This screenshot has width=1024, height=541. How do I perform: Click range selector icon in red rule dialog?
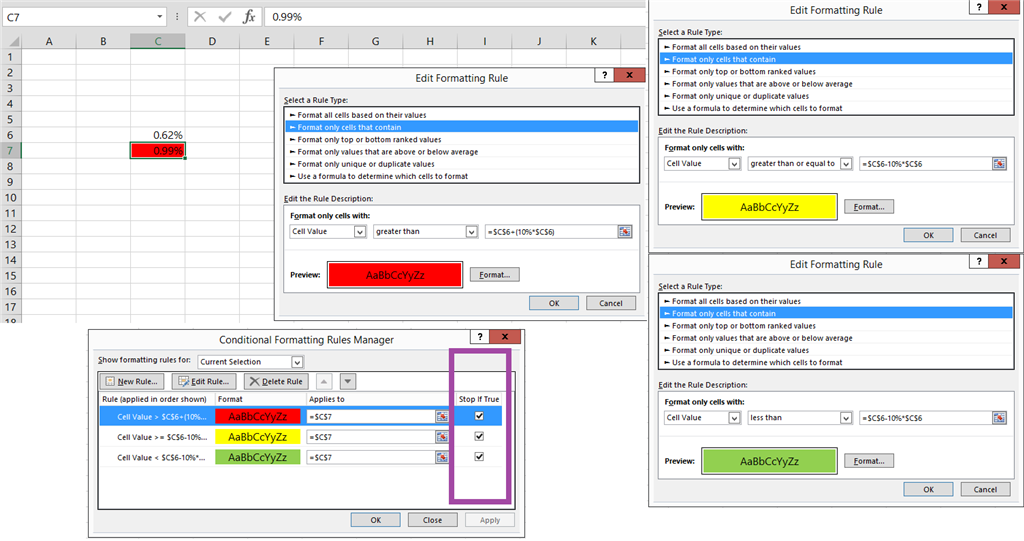click(x=625, y=231)
